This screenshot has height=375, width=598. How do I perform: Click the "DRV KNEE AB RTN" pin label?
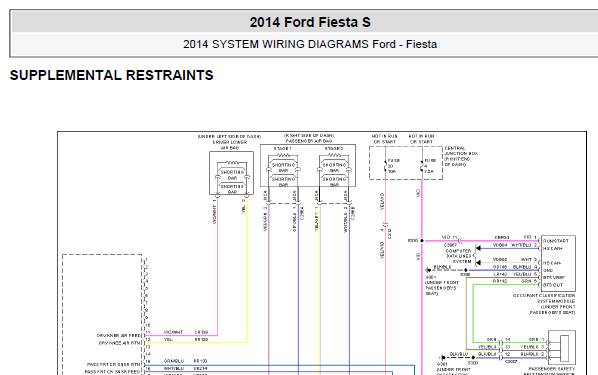120,343
